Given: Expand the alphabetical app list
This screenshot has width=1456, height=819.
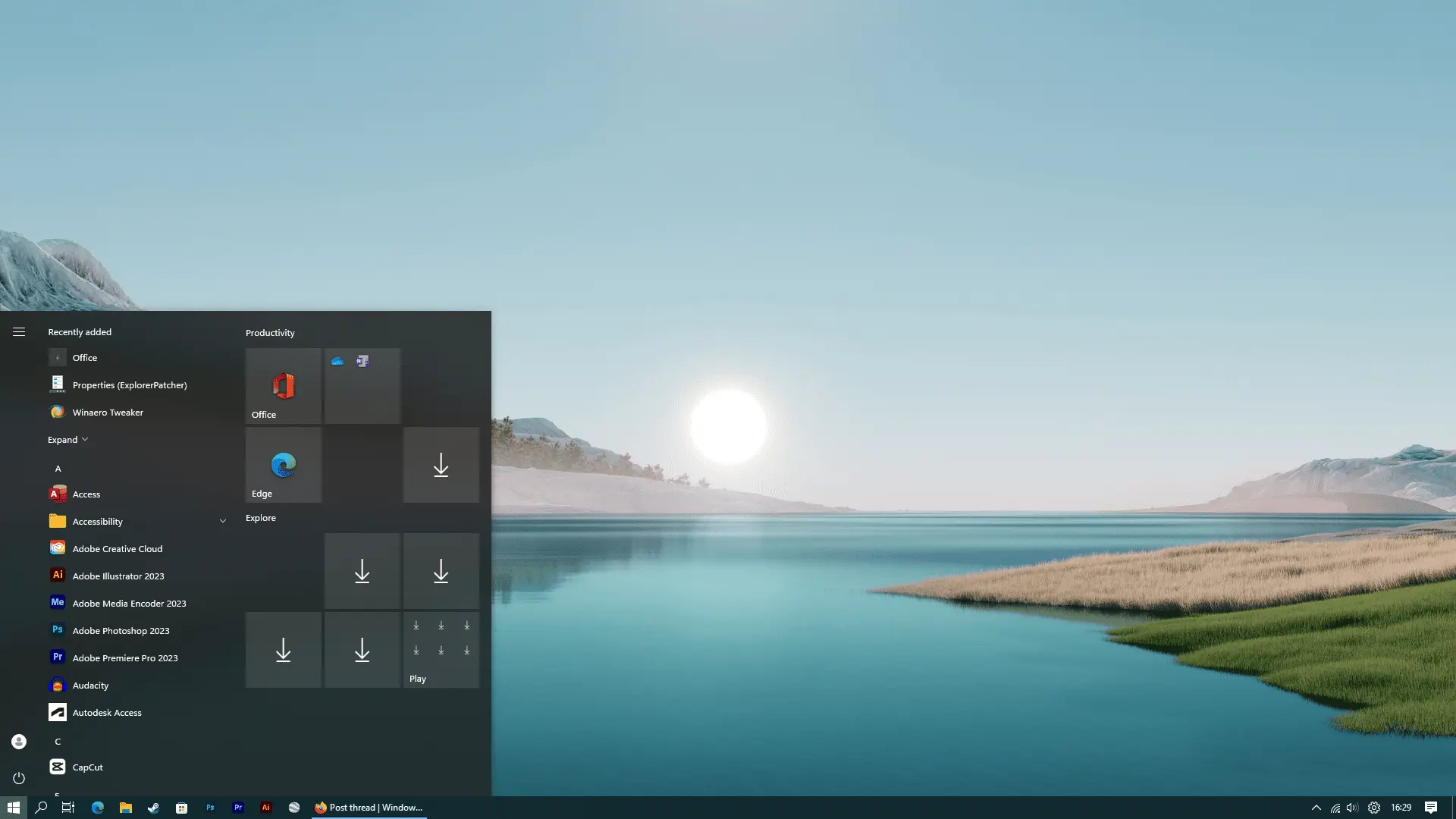Looking at the screenshot, I should coord(67,439).
